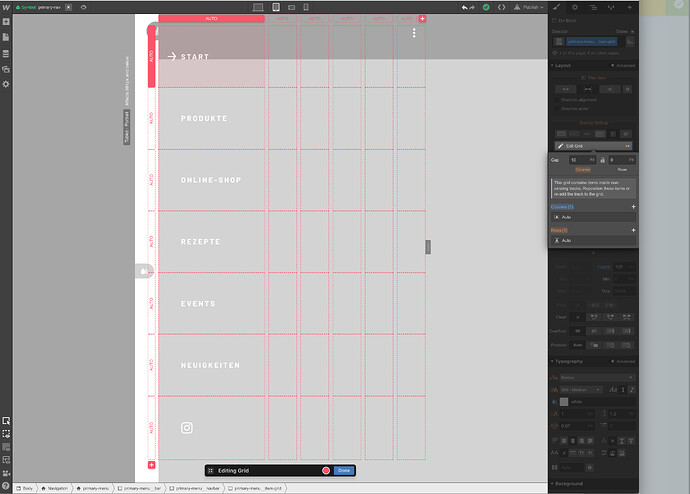Select the first AUTO column header

click(211, 18)
